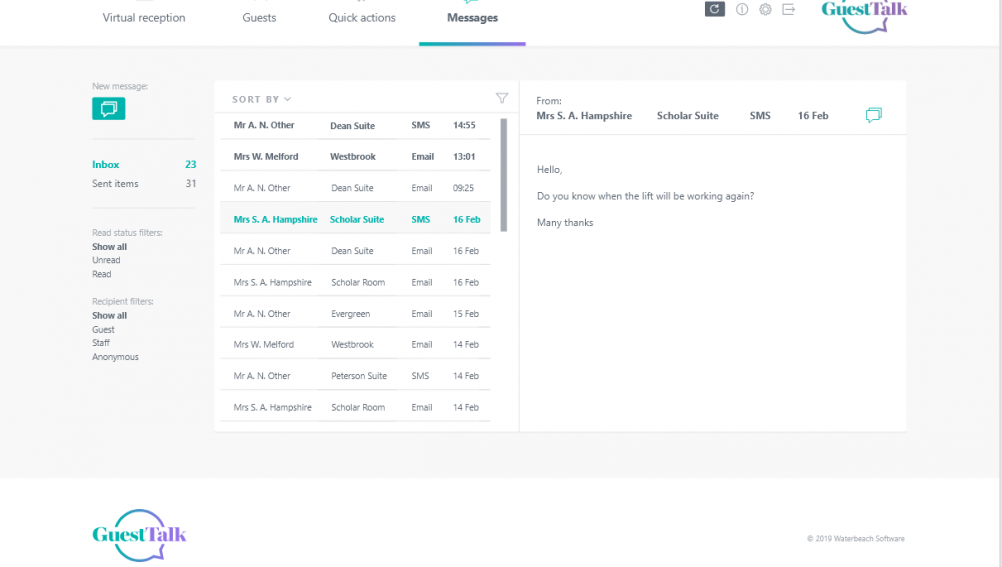The height and width of the screenshot is (567, 1002).
Task: Select the Staff recipient filter
Action: pos(101,343)
